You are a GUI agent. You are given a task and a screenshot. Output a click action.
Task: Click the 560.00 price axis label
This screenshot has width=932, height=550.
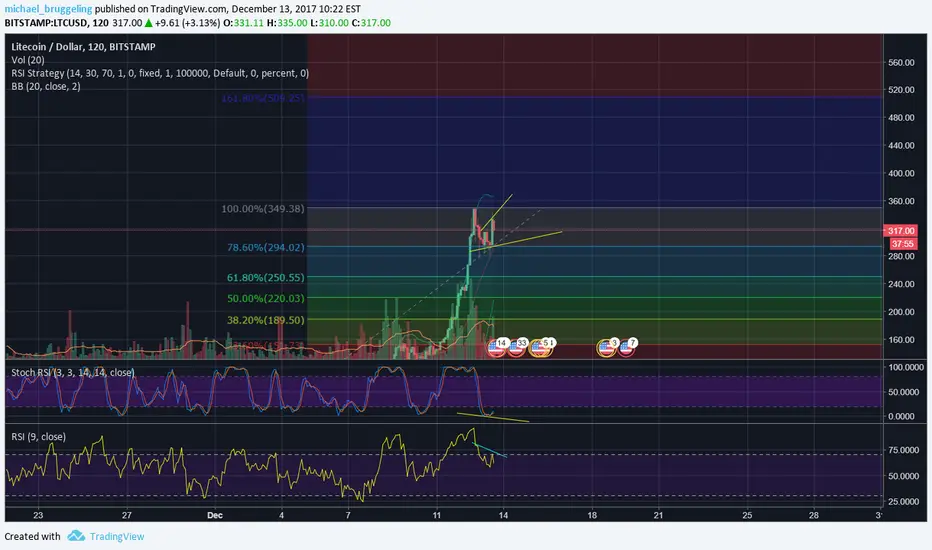(x=901, y=62)
